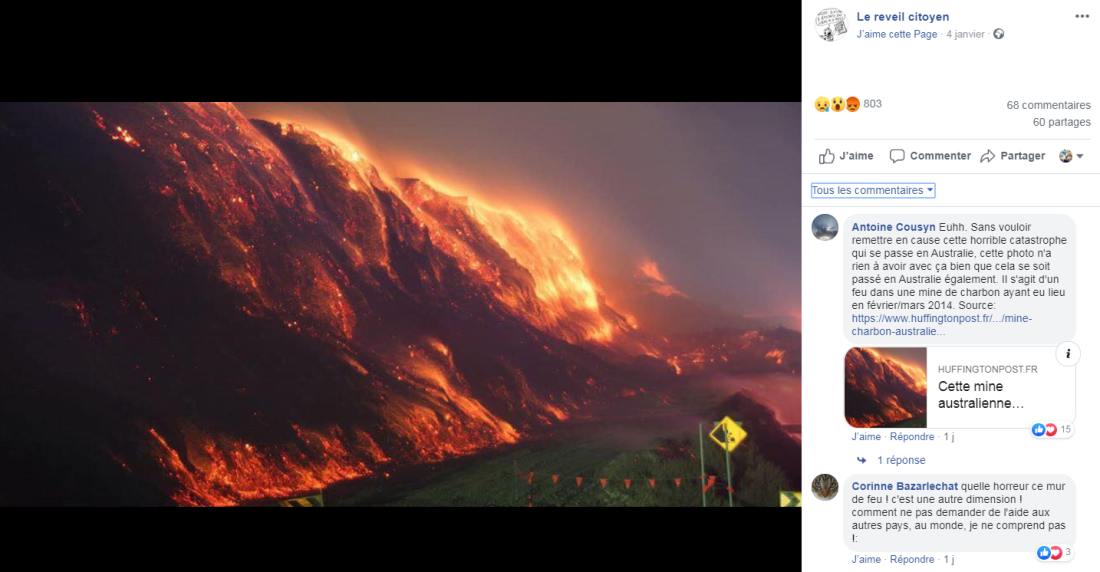The height and width of the screenshot is (572, 1100).
Task: View the 68 commentaires count
Action: click(1049, 105)
